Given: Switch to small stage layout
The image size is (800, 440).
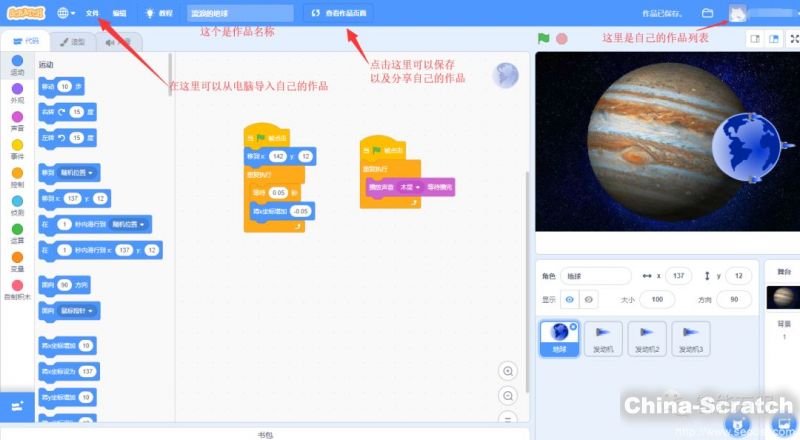Looking at the screenshot, I should (756, 38).
